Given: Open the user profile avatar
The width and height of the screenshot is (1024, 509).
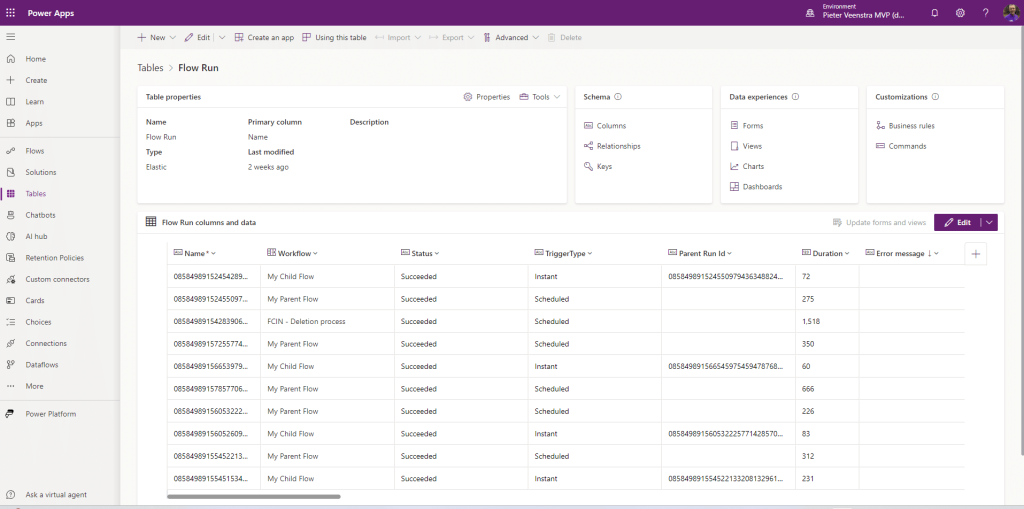Looking at the screenshot, I should pos(1012,12).
